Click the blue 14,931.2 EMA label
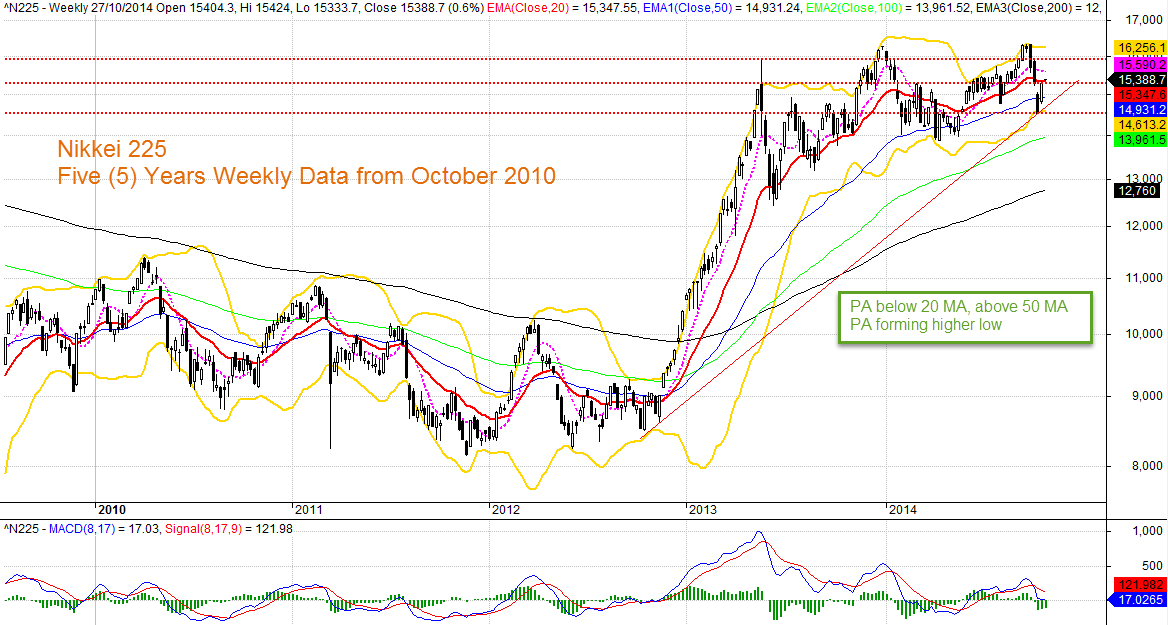The height and width of the screenshot is (625, 1168). point(1140,110)
